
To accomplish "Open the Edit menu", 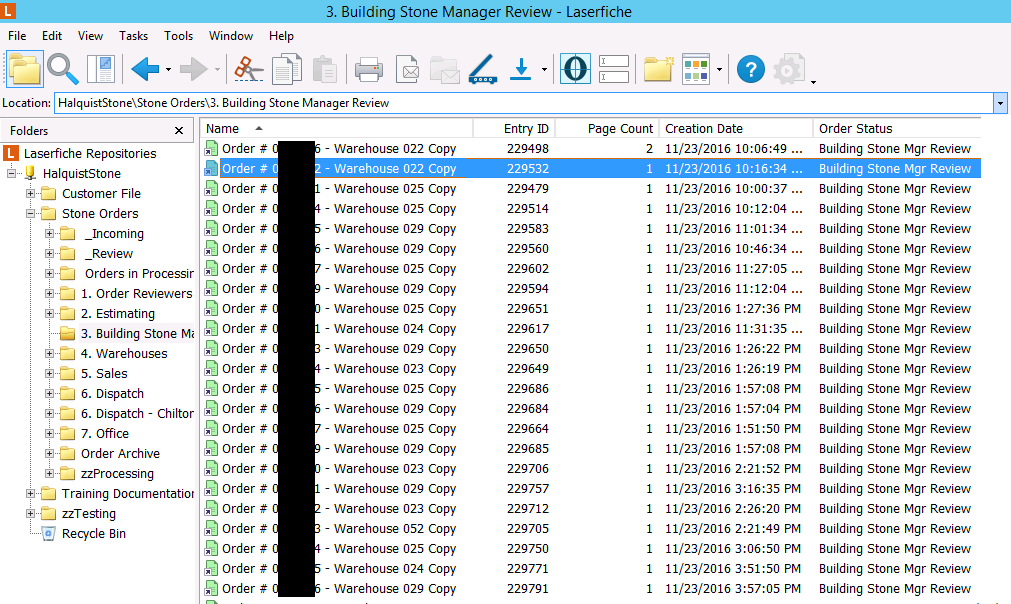I will [52, 36].
